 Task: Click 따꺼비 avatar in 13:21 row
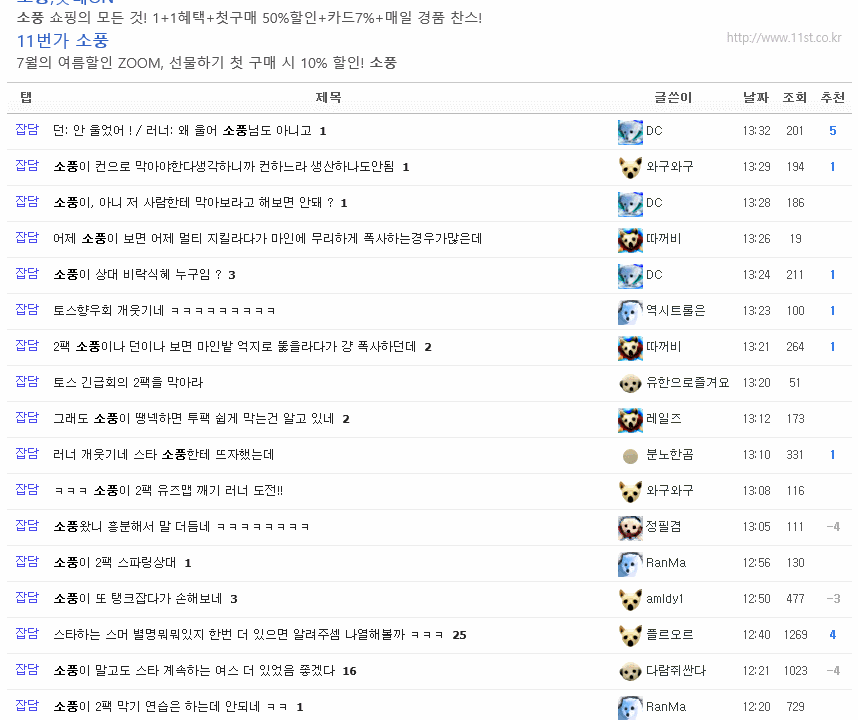coord(630,348)
